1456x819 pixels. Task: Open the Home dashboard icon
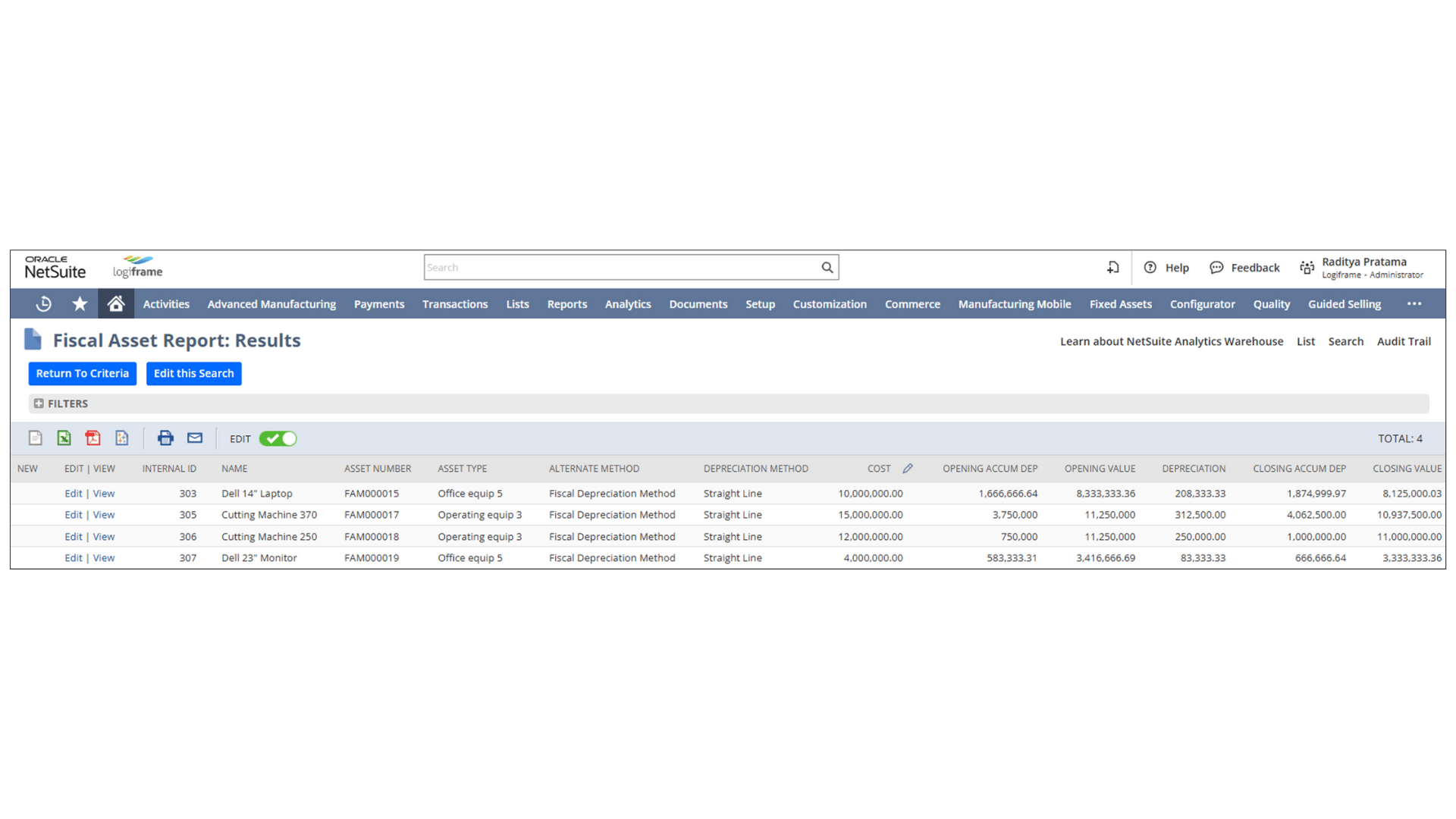pyautogui.click(x=115, y=303)
